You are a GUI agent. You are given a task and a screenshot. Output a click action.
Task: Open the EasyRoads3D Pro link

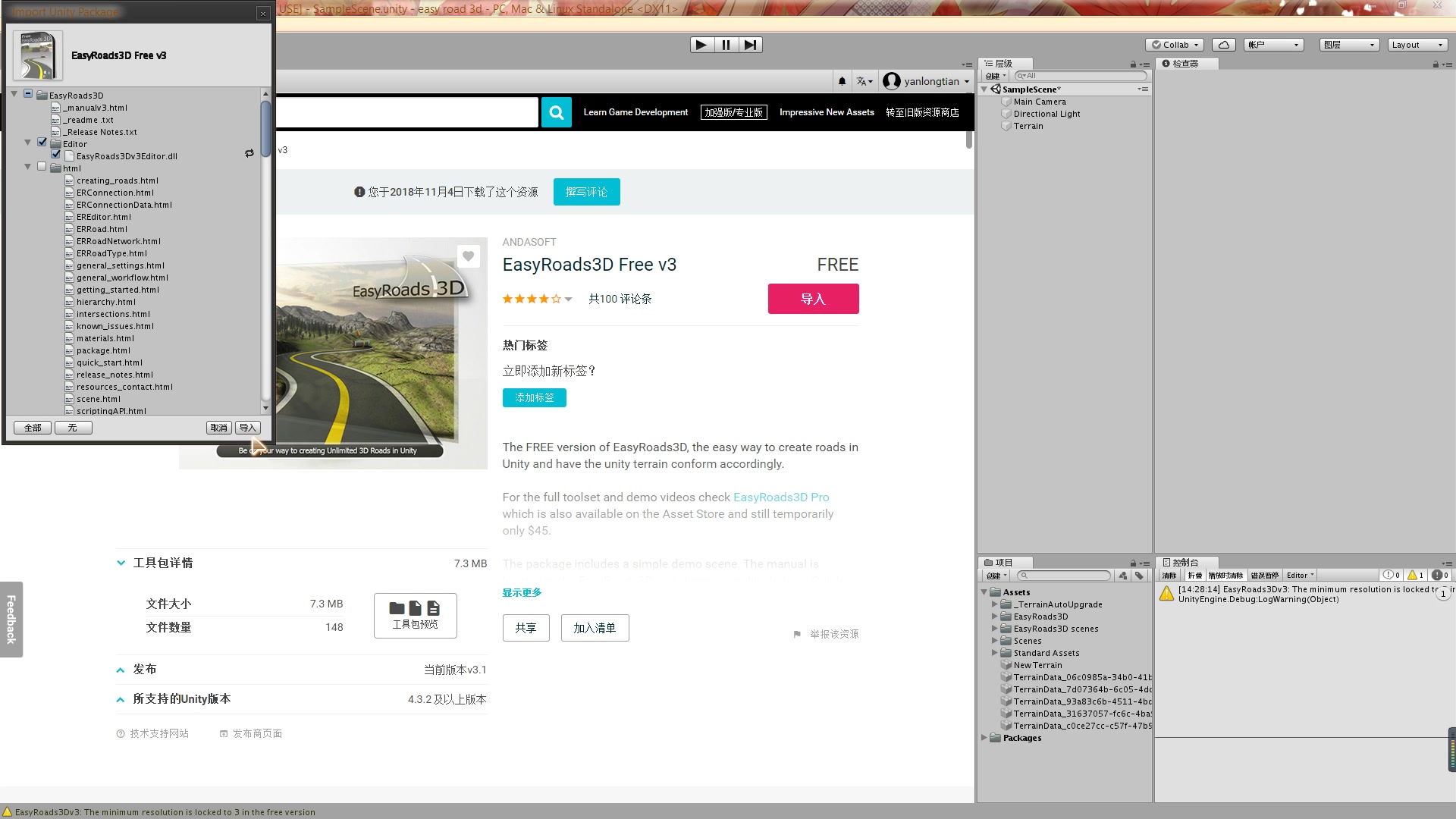coord(780,497)
